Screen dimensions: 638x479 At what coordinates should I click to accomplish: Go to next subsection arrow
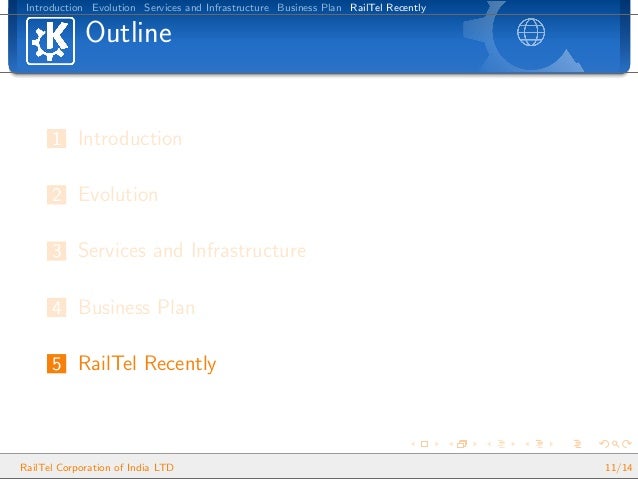pyautogui.click(x=513, y=444)
